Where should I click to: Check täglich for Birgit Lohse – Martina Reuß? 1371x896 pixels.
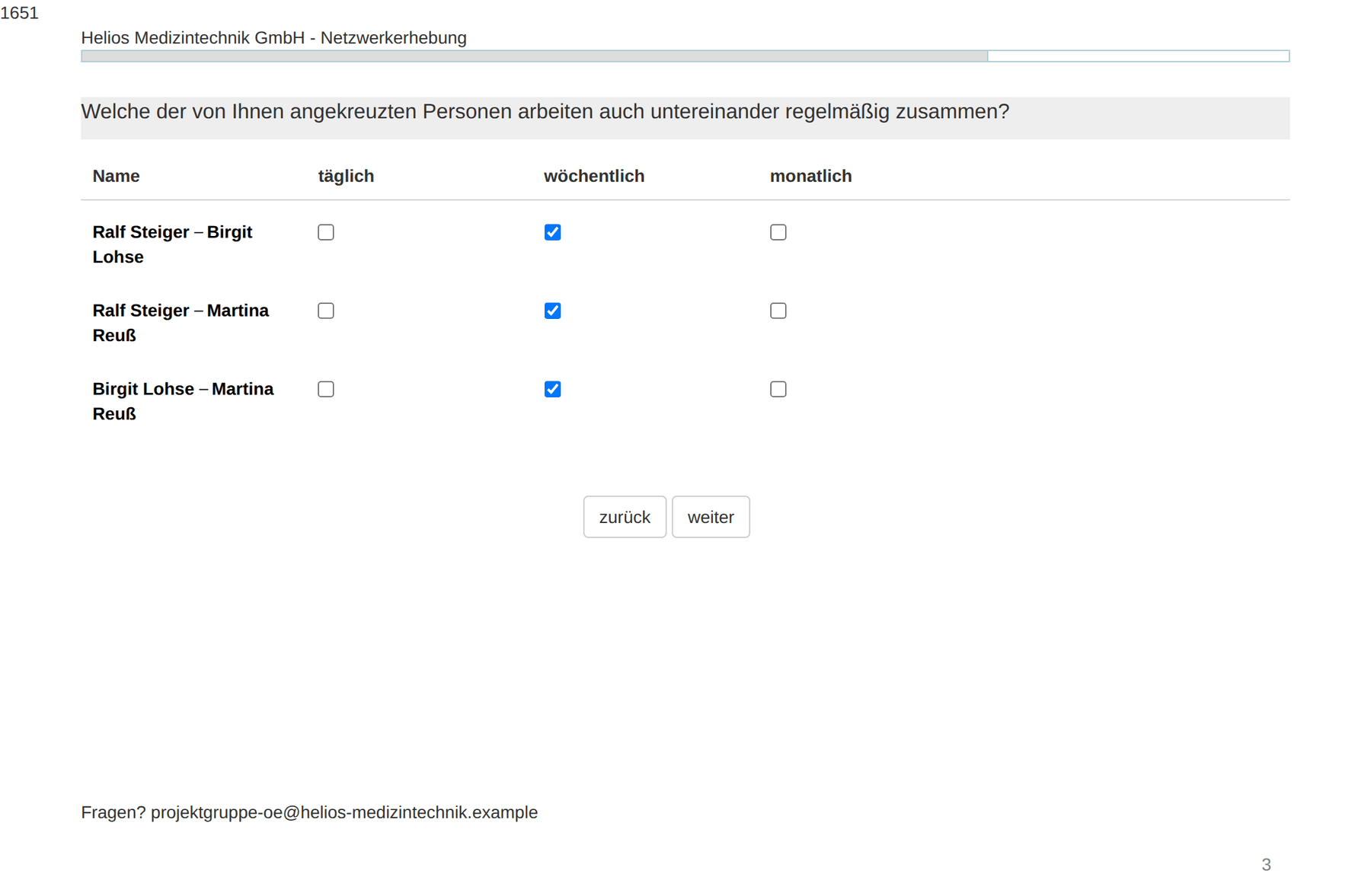(326, 389)
